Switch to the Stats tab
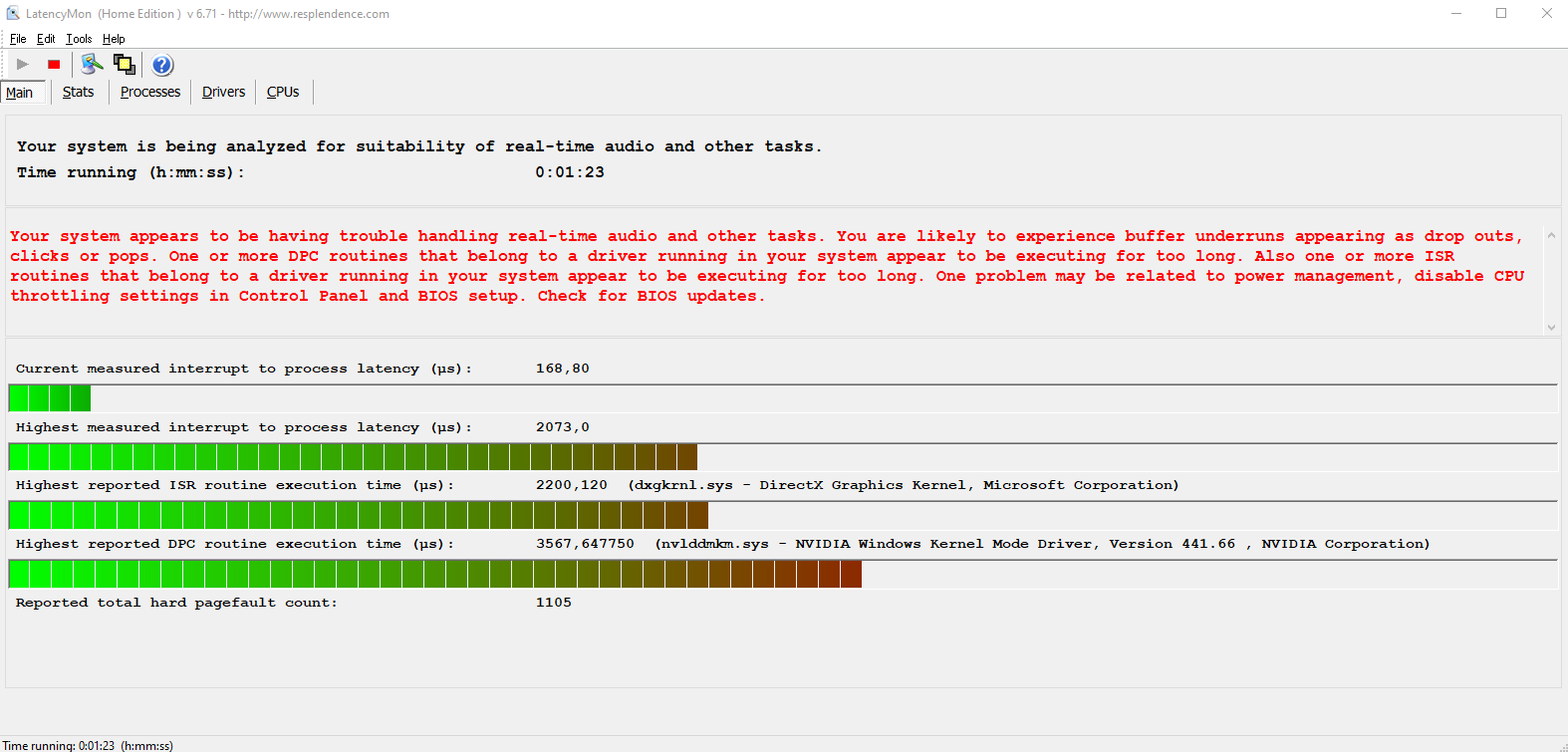Image resolution: width=1568 pixels, height=752 pixels. (78, 92)
